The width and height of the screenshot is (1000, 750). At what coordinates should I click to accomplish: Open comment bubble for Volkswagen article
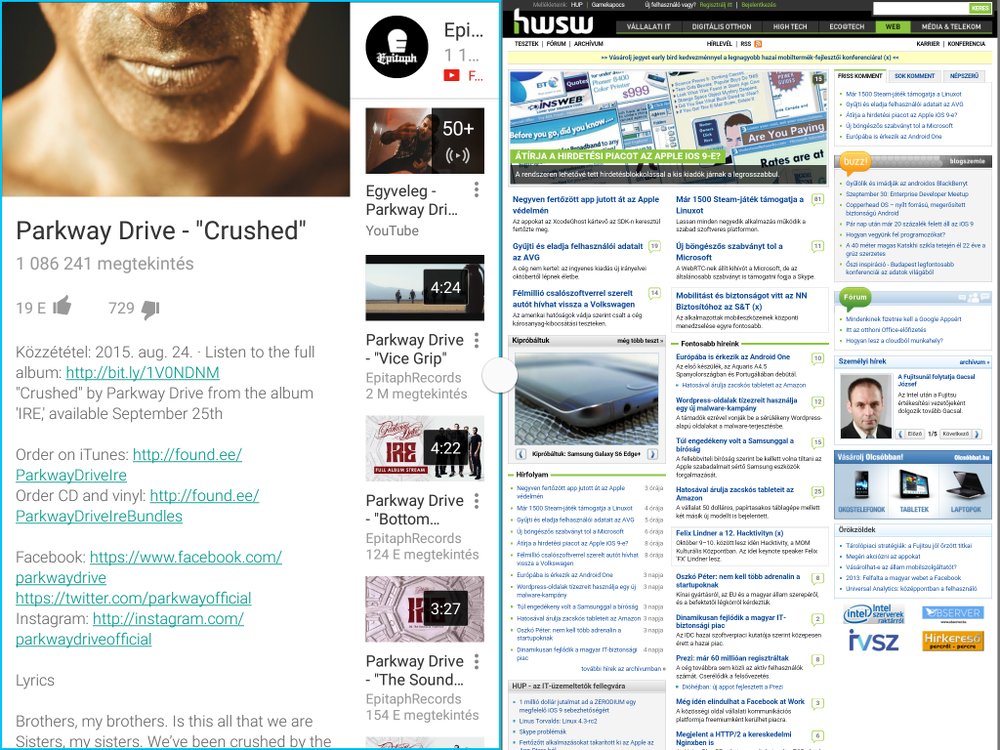[x=654, y=293]
